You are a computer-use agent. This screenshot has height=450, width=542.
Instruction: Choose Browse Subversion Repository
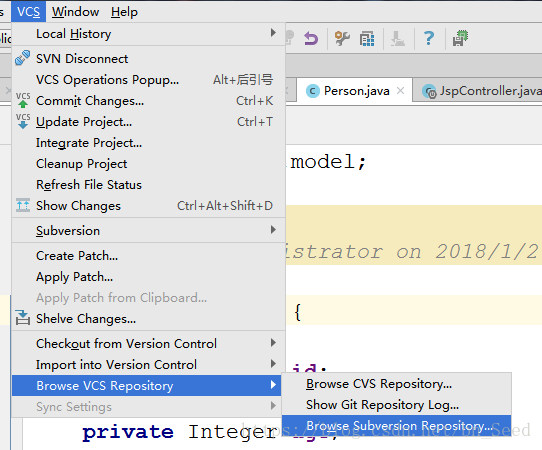[396, 426]
